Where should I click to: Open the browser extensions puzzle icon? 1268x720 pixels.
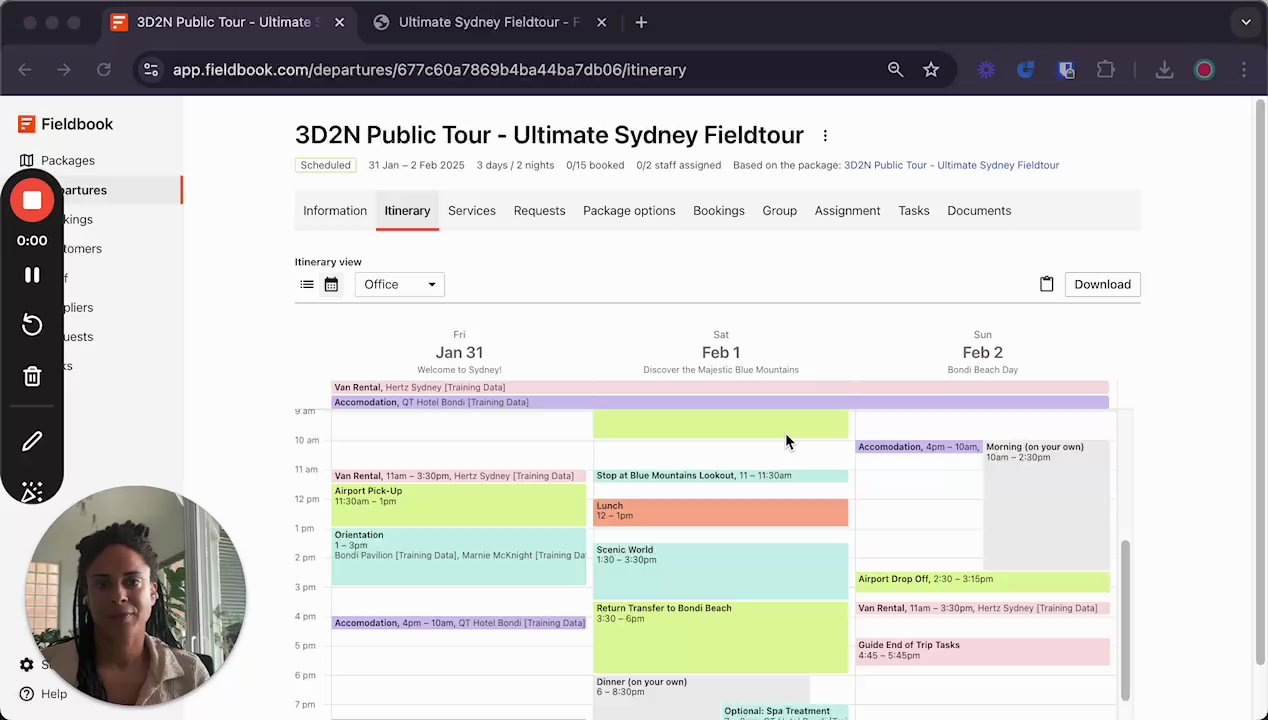(x=1105, y=70)
